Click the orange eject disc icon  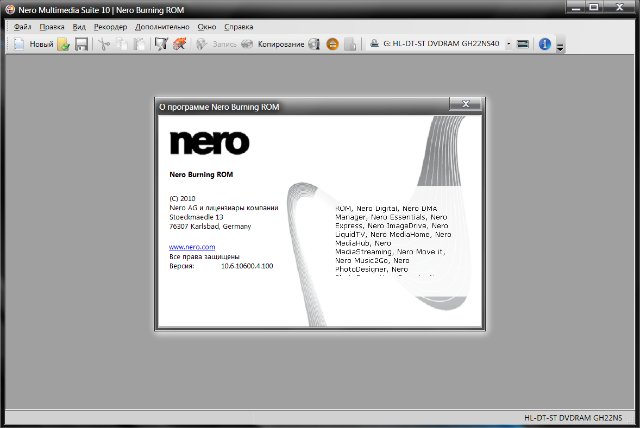pyautogui.click(x=332, y=44)
